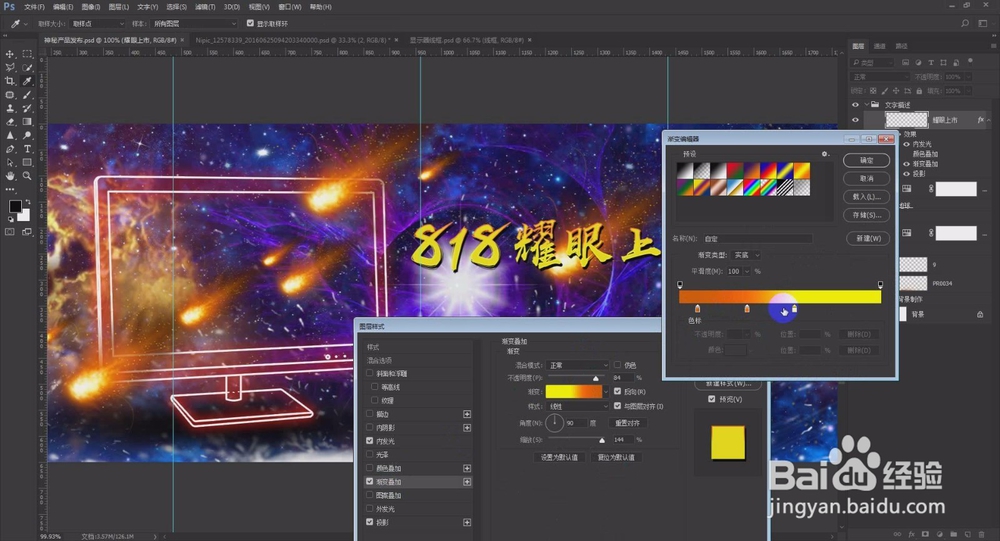Enable 斜面和浮雕 style checkbox
This screenshot has height=541, width=1000.
point(369,373)
